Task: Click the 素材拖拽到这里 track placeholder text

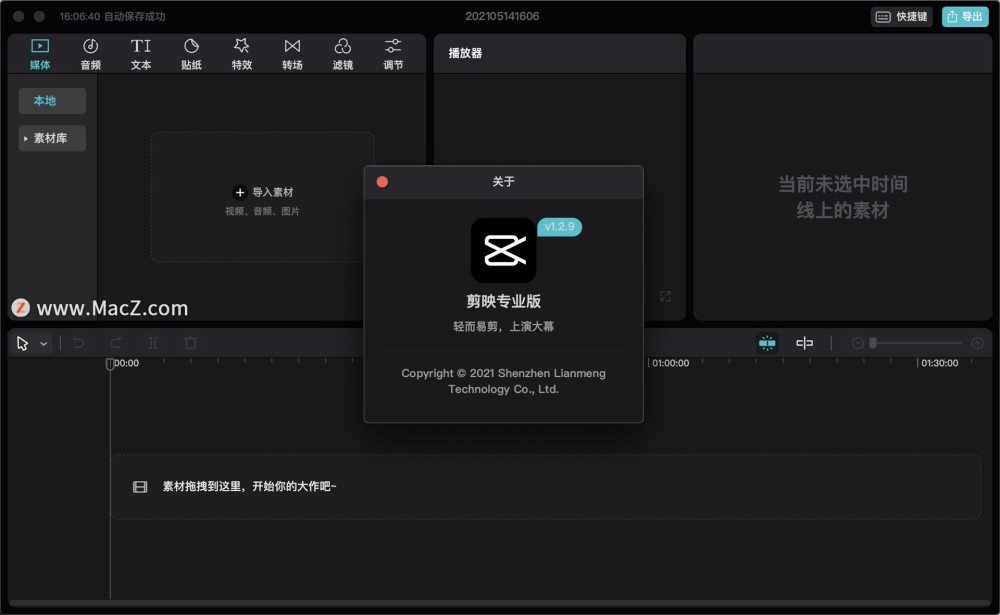Action: [249, 486]
